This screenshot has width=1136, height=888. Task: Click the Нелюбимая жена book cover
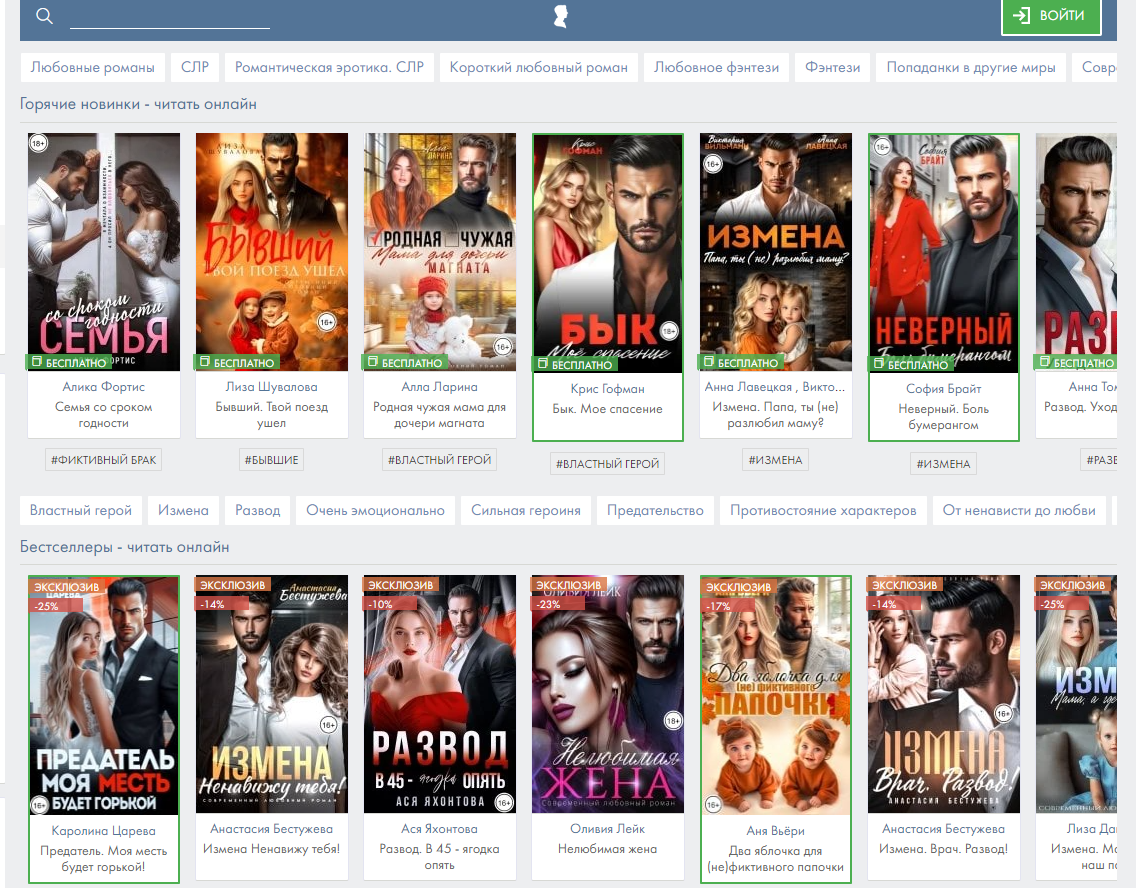coord(608,694)
